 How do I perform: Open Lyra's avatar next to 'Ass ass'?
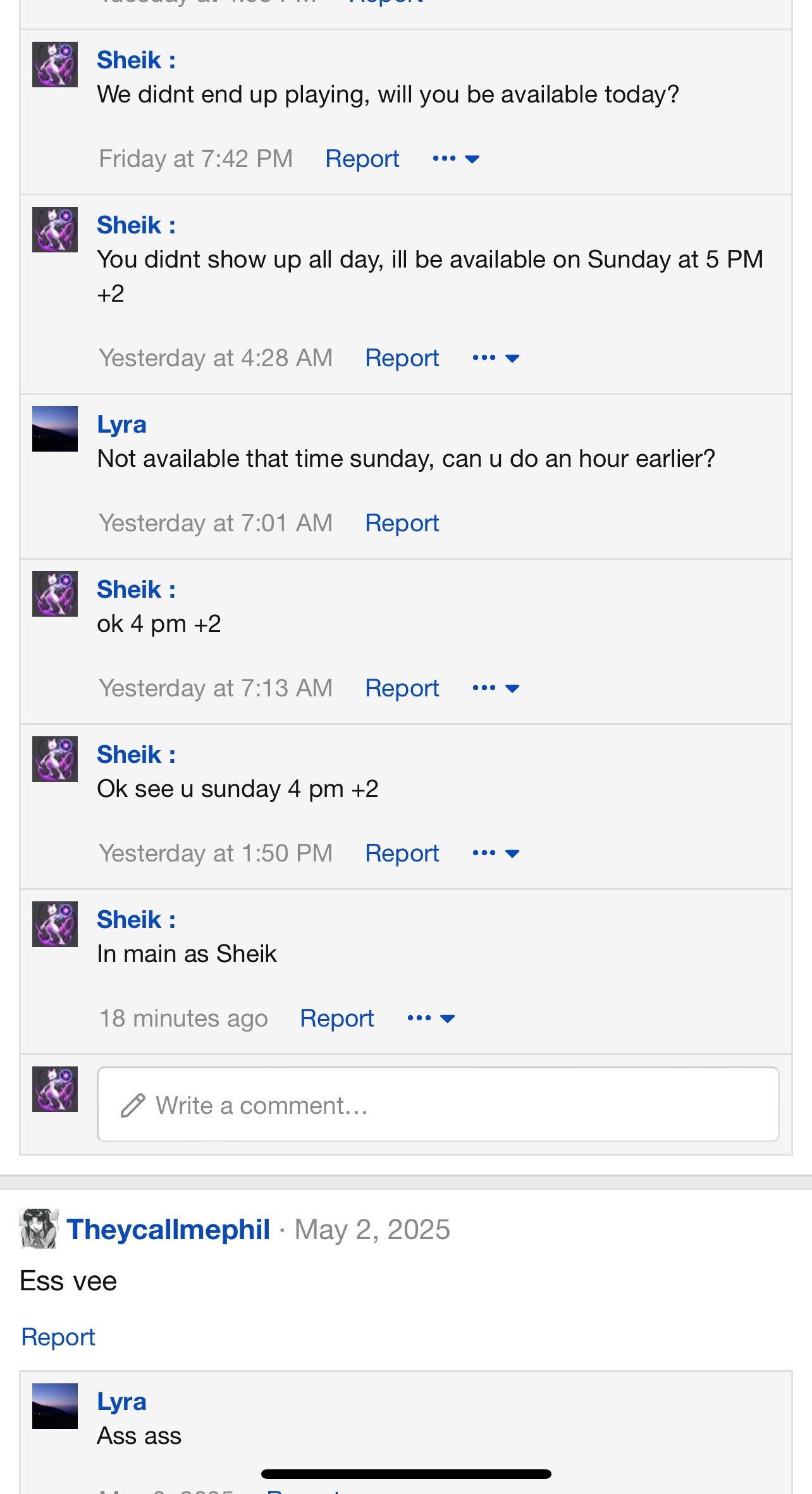[x=55, y=1406]
